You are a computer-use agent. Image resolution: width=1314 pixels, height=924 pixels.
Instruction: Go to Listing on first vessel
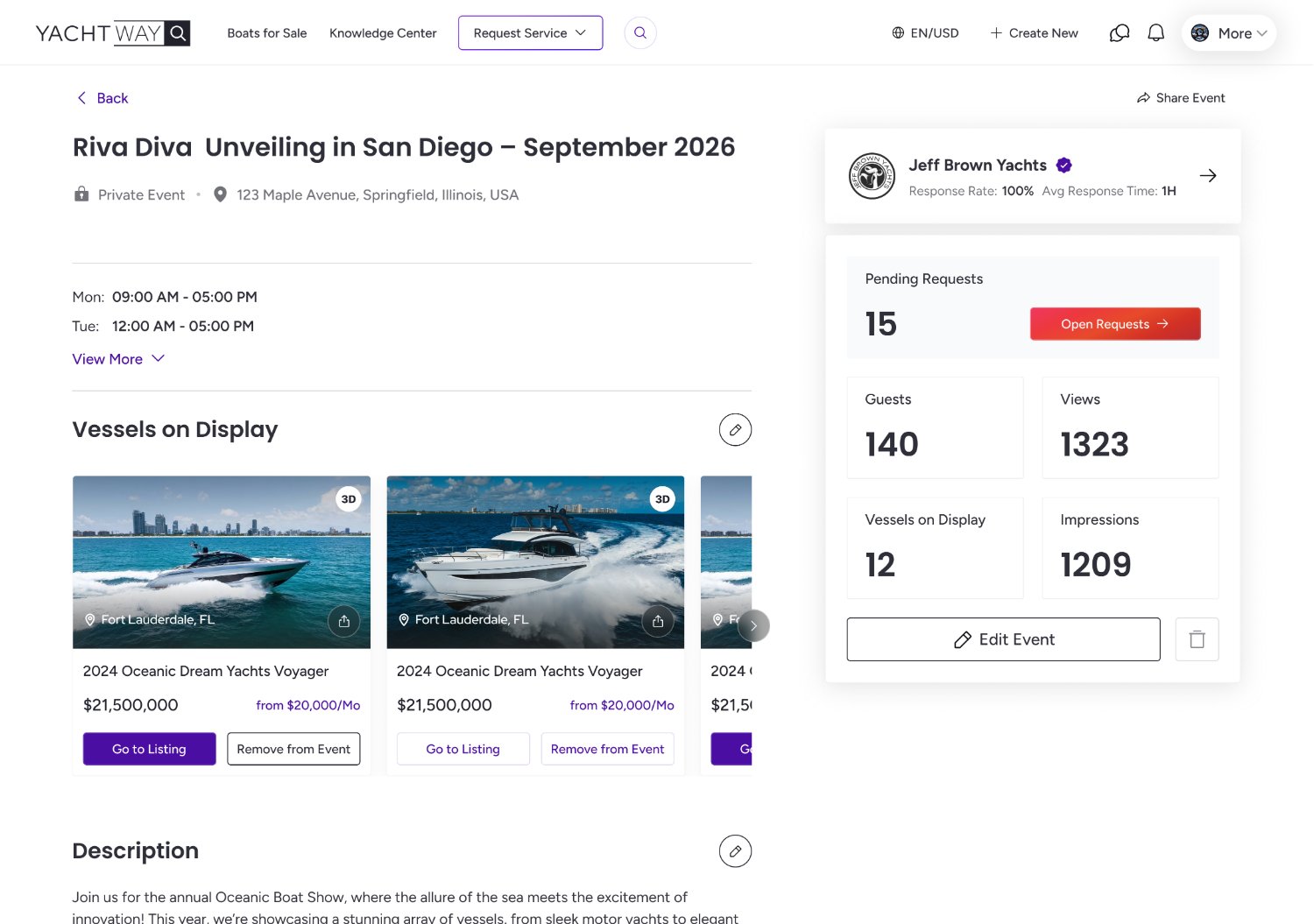[x=150, y=749]
